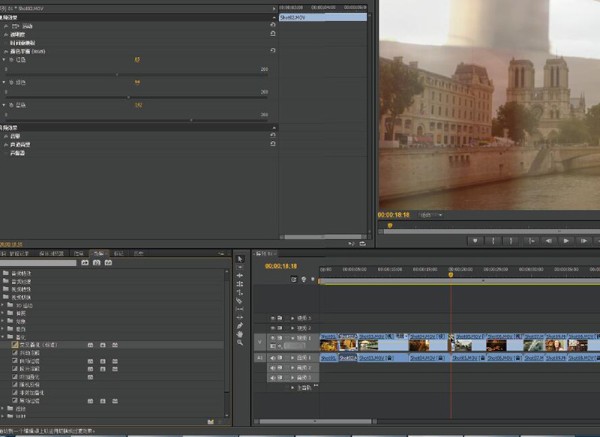Expand Video 3 track header

pyautogui.click(x=293, y=318)
